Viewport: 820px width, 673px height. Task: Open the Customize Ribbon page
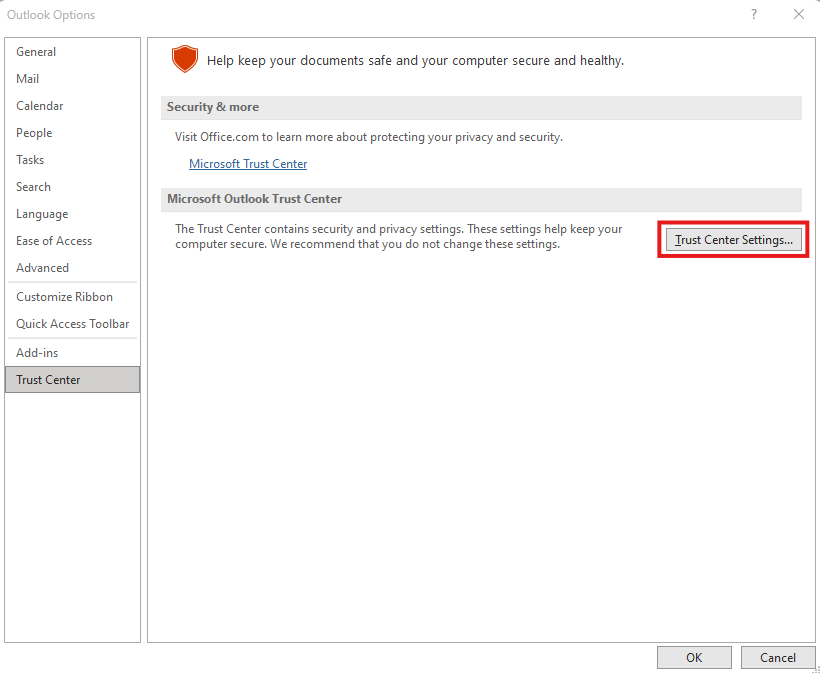64,297
